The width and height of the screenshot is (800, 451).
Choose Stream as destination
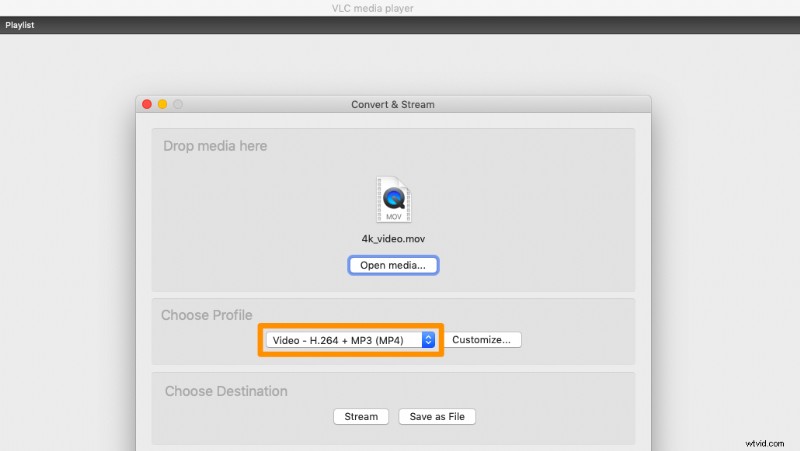pyautogui.click(x=361, y=416)
